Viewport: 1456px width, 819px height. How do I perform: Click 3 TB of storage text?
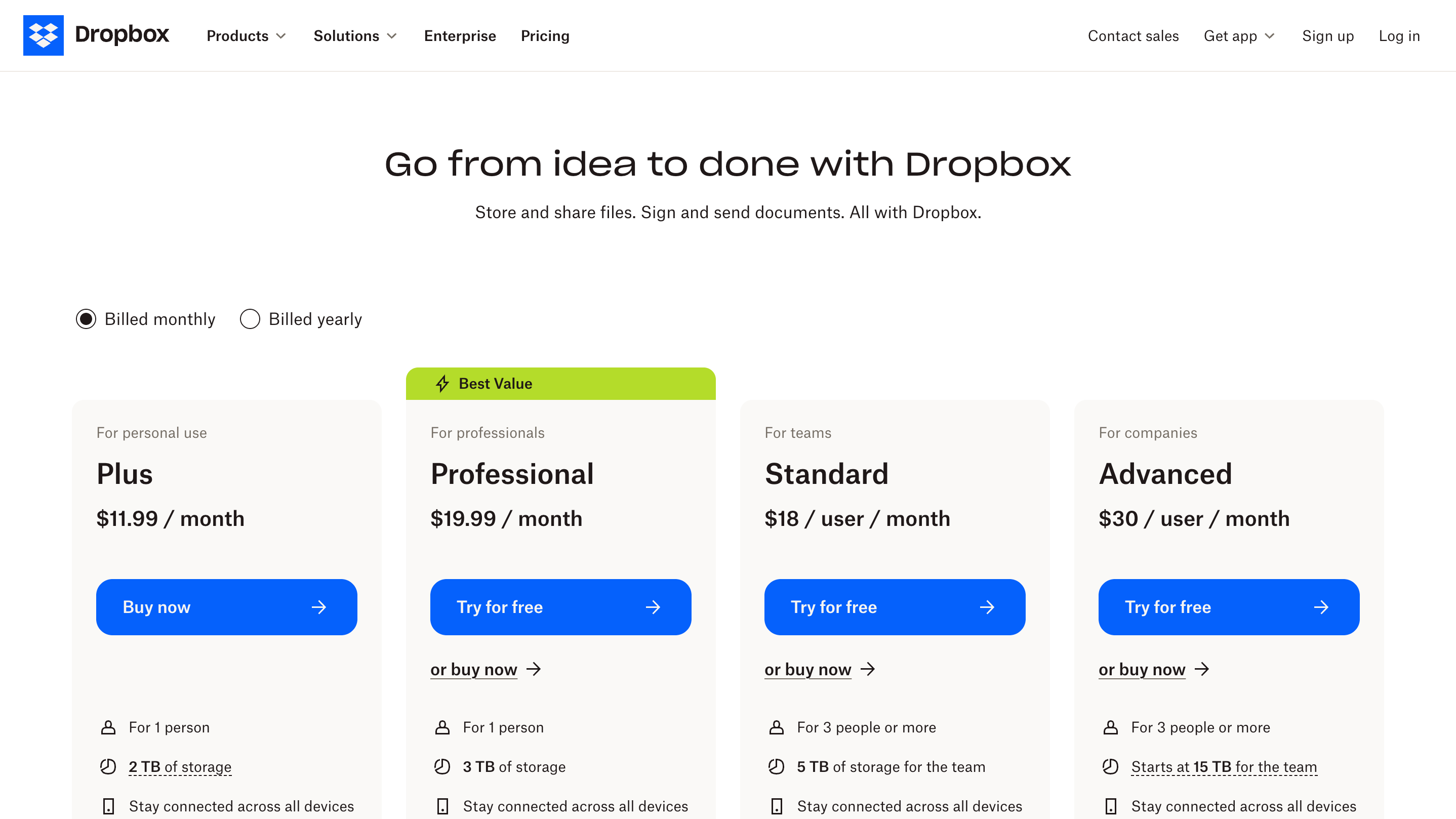tap(514, 767)
